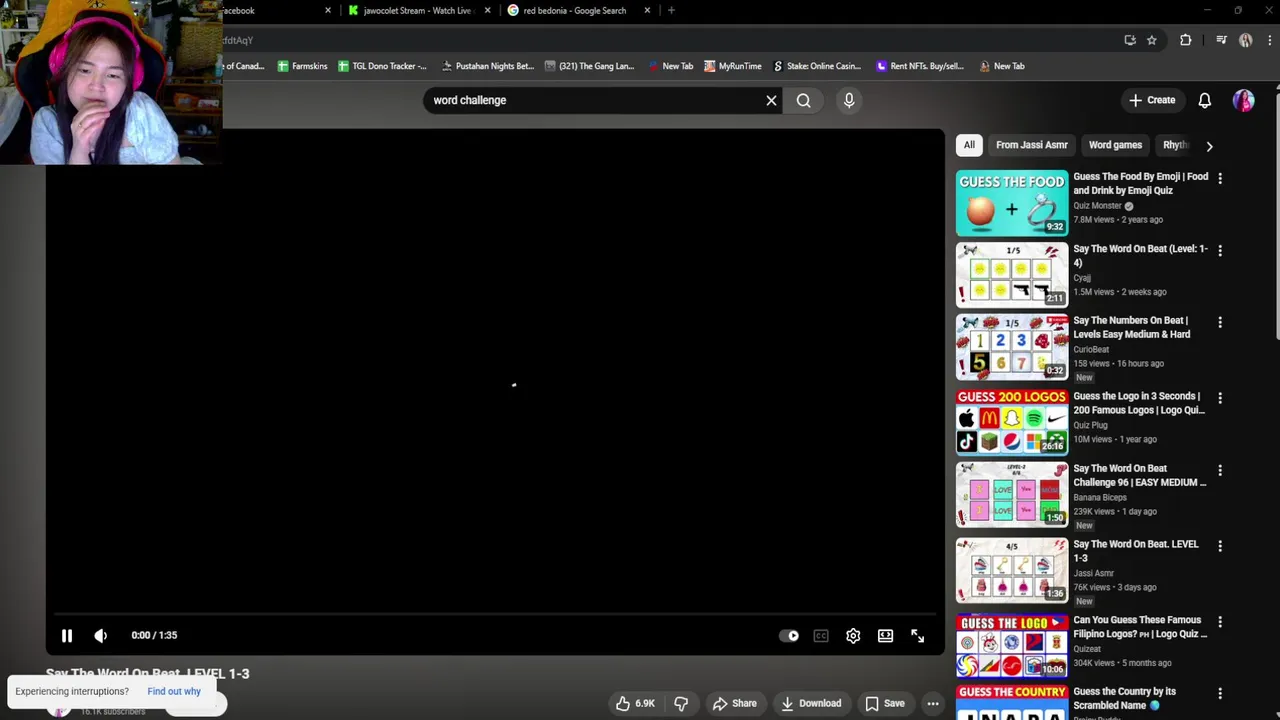The image size is (1280, 720).
Task: Clear the search box with the X
Action: click(x=771, y=100)
